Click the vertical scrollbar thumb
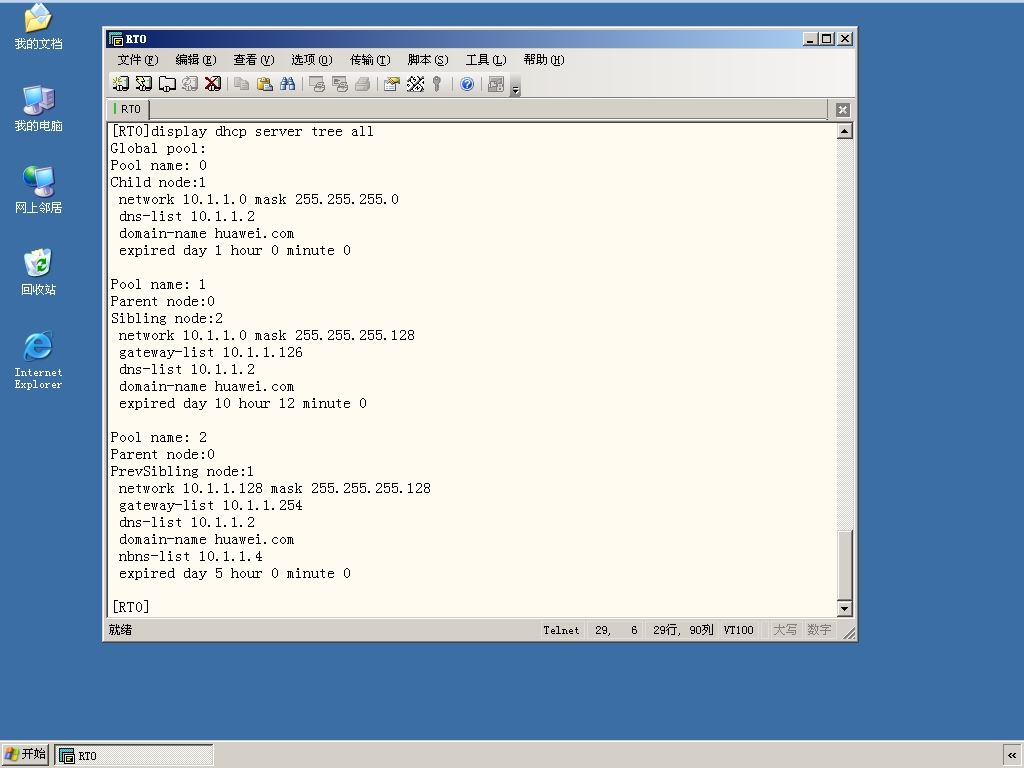 (844, 565)
